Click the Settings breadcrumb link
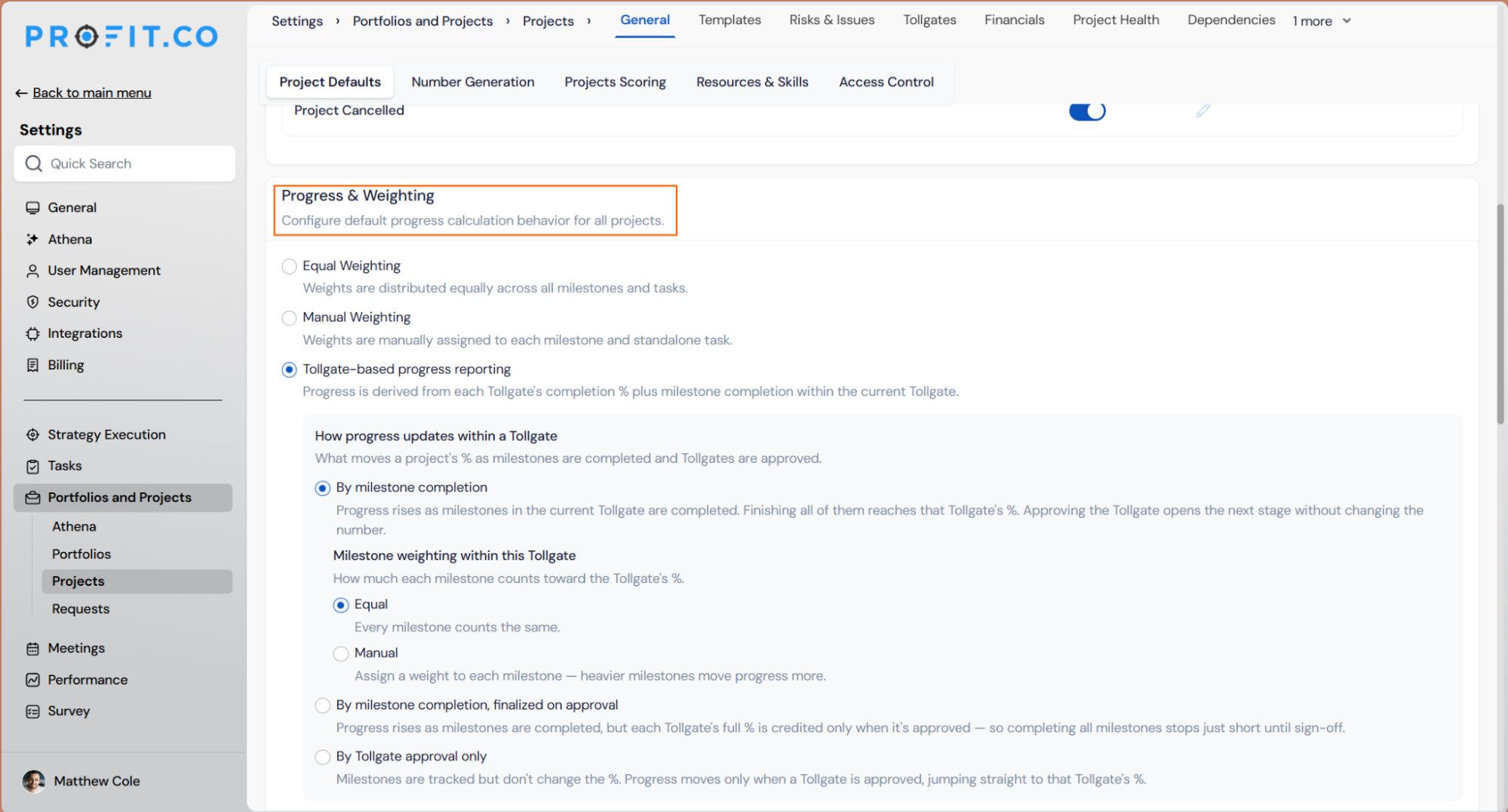The height and width of the screenshot is (812, 1508). pyautogui.click(x=297, y=21)
